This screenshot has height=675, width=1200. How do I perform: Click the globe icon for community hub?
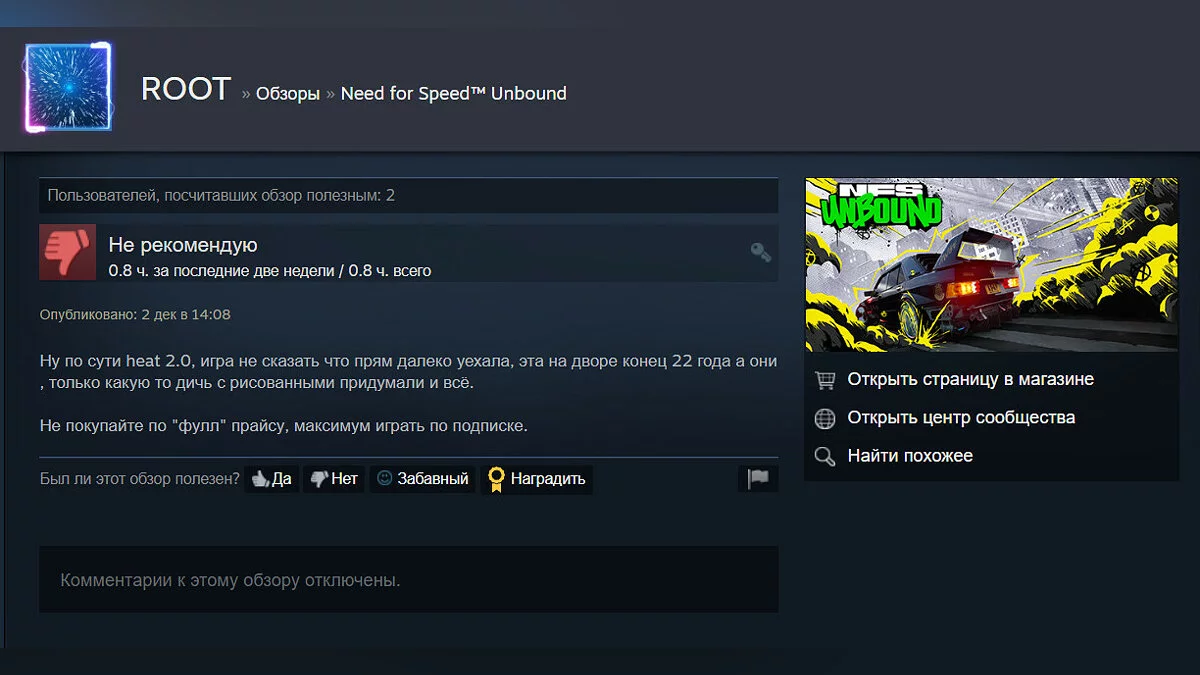coord(825,418)
